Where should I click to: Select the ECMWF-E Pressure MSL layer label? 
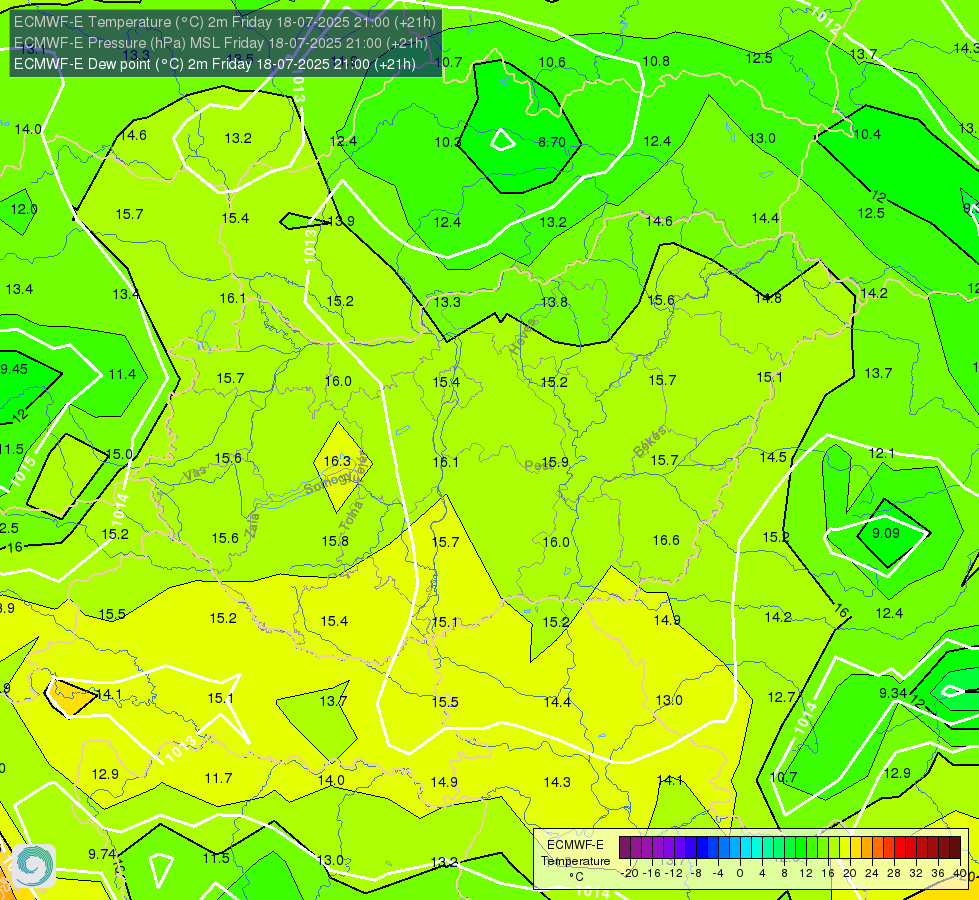point(220,43)
